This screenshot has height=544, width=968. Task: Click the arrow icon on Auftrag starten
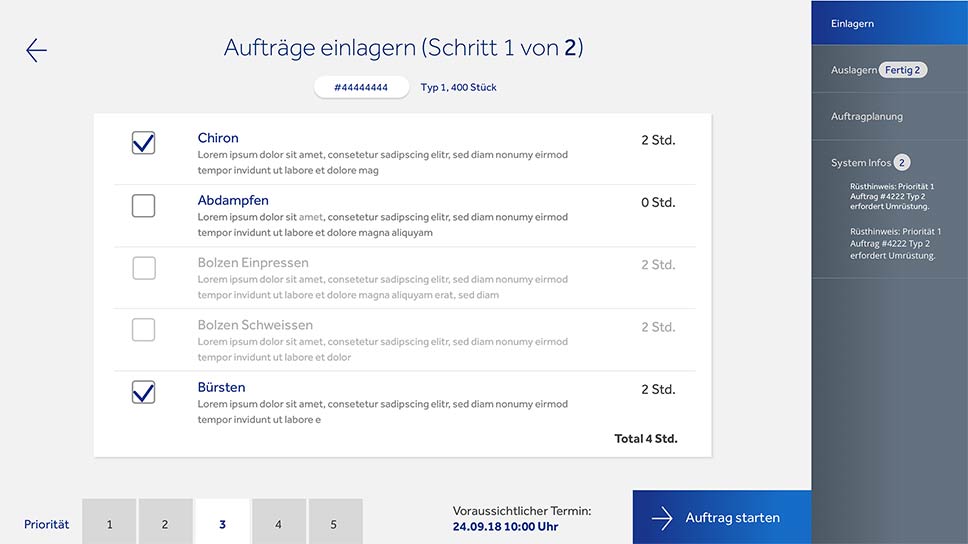tap(662, 518)
